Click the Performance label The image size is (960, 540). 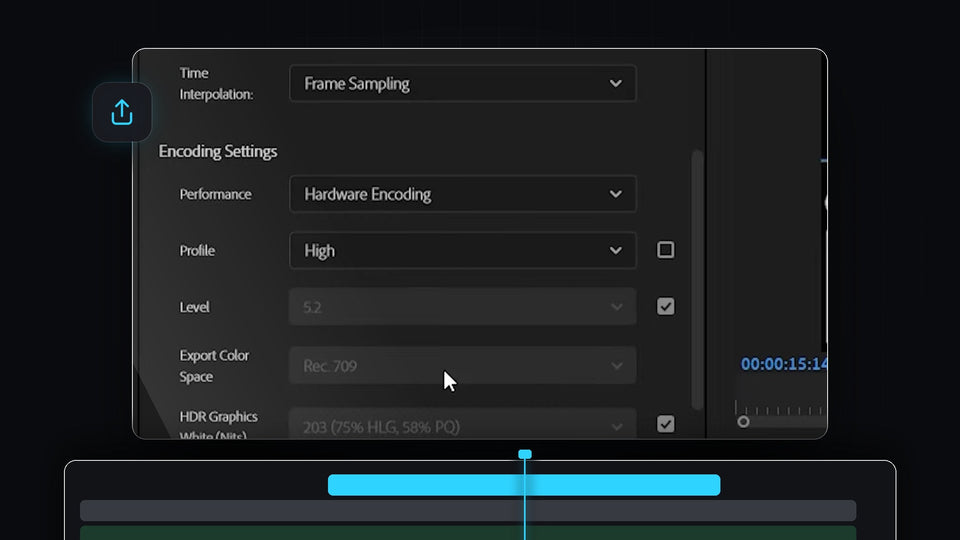click(216, 194)
